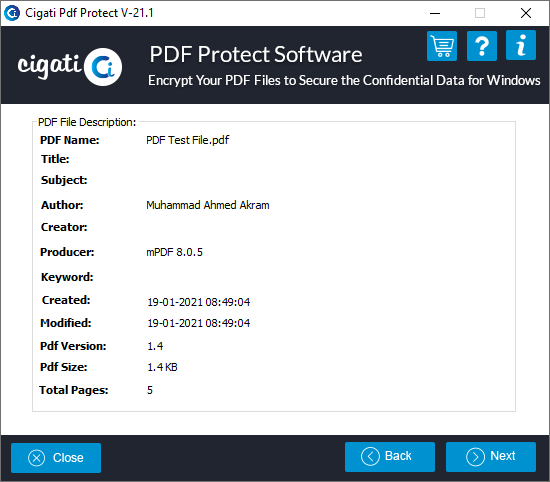The height and width of the screenshot is (482, 550).
Task: Click the 'Modified:' label
Action: (66, 323)
